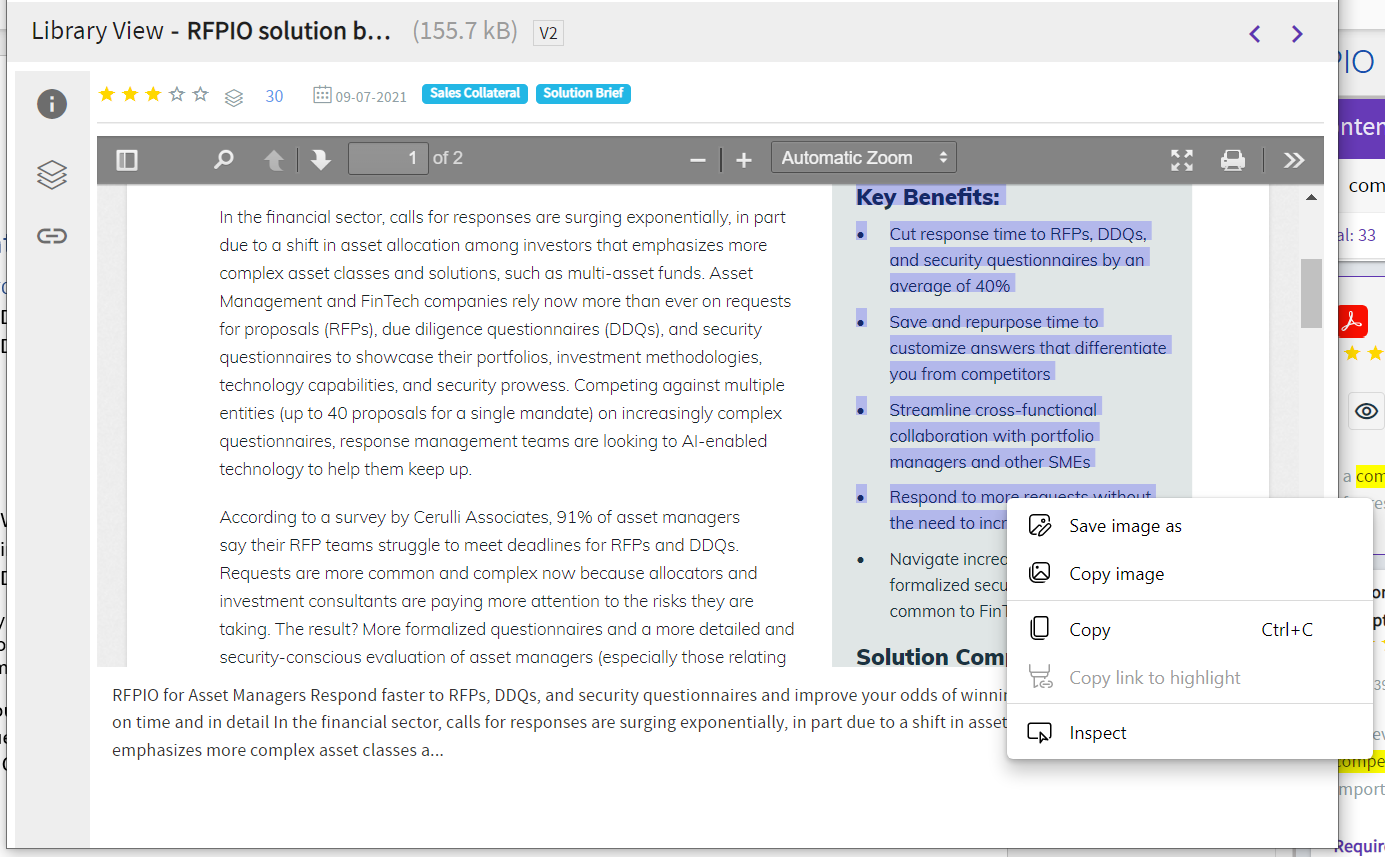This screenshot has width=1385, height=857.
Task: Click the PDF scrollbar up arrow
Action: click(x=1311, y=197)
